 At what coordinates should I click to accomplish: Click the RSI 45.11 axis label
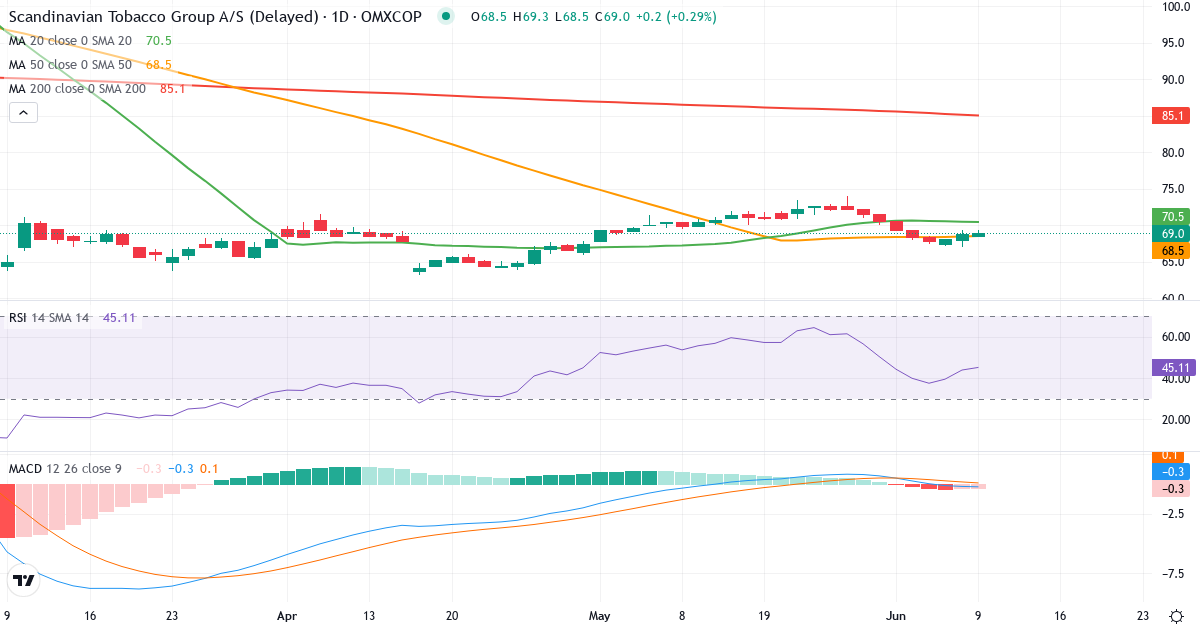1172,367
